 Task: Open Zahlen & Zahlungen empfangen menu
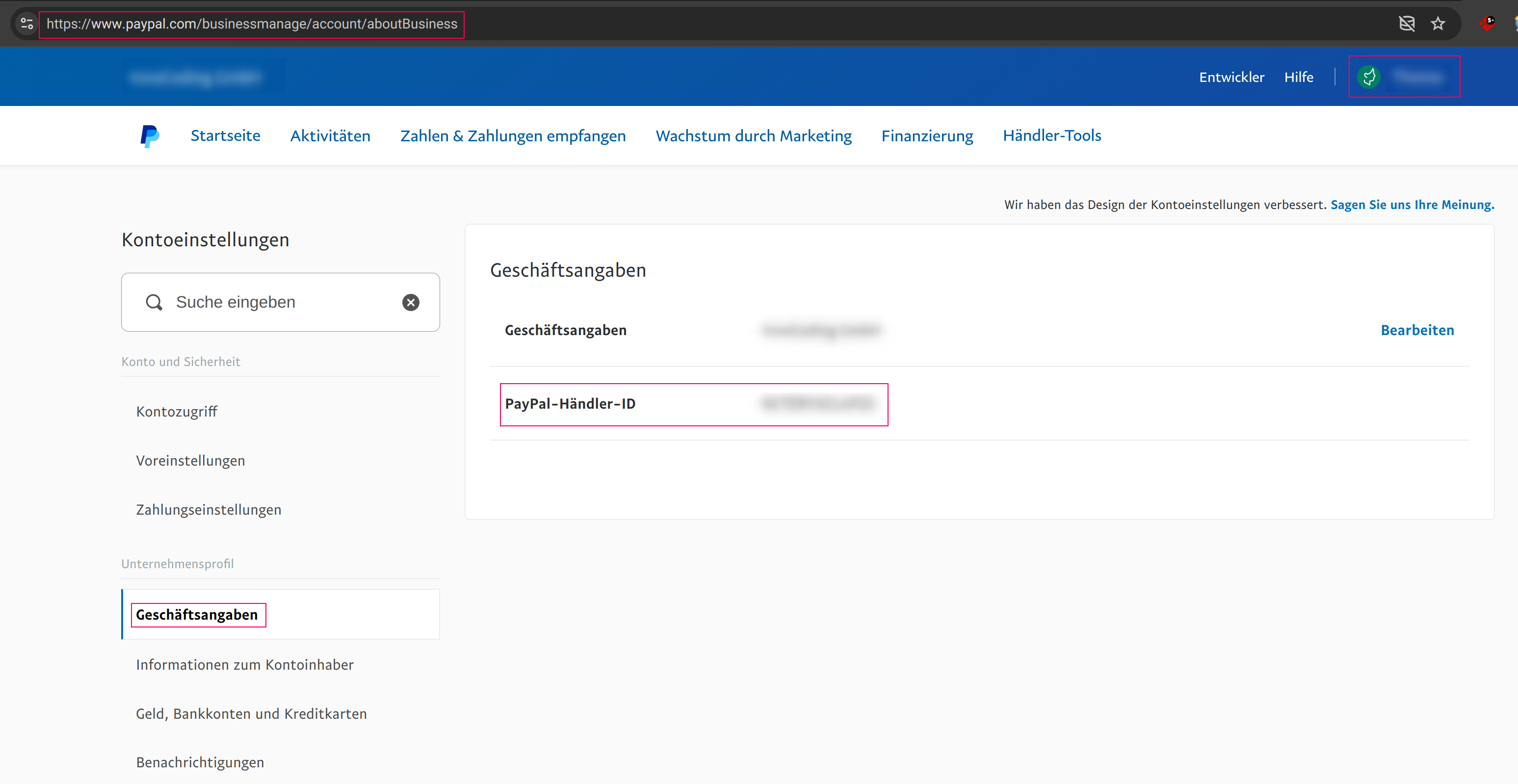(x=513, y=135)
